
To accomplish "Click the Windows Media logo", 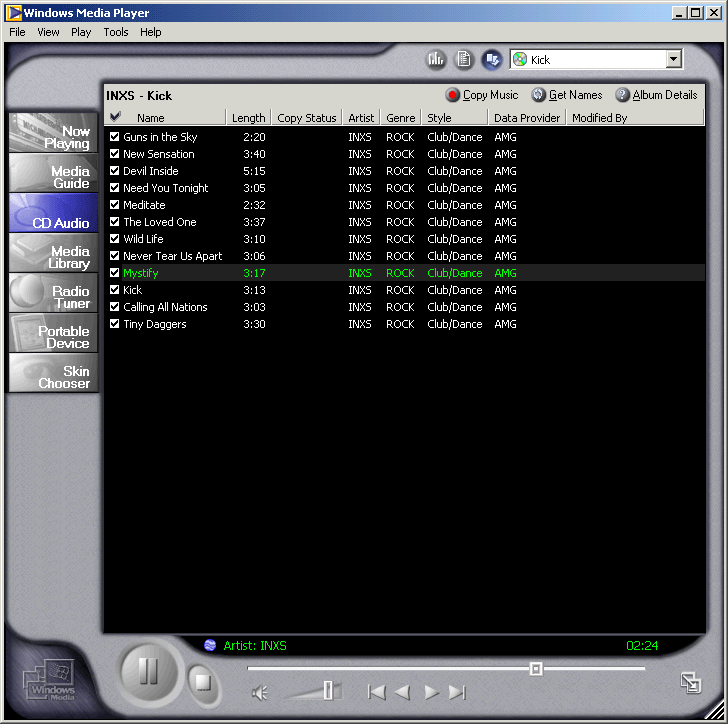I will (50, 681).
